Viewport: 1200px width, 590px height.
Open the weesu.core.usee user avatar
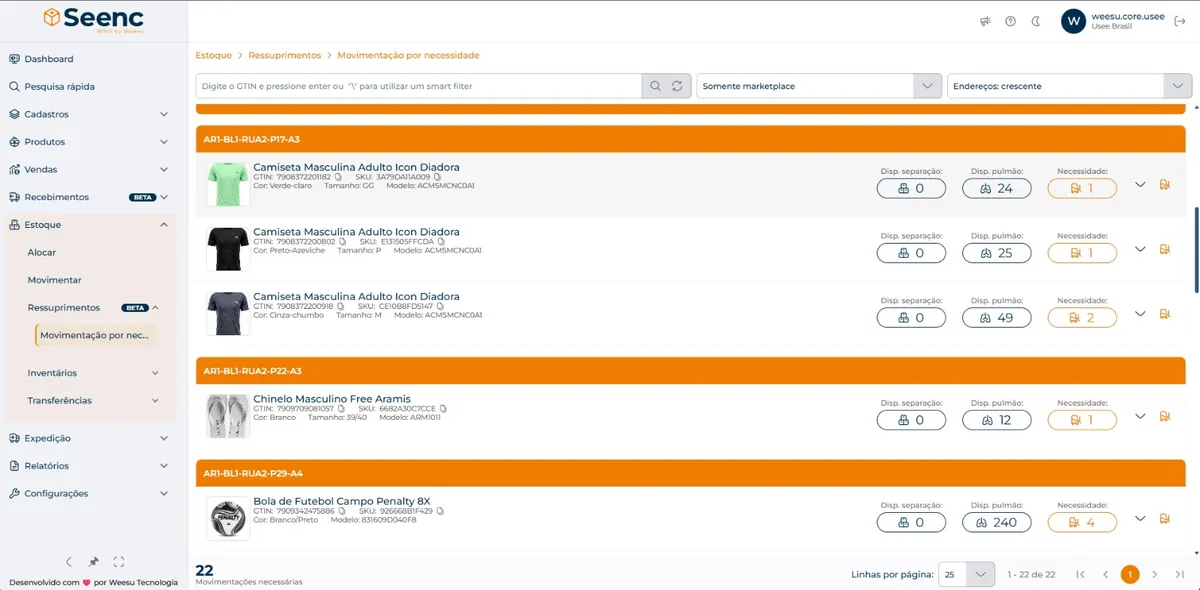(x=1073, y=21)
